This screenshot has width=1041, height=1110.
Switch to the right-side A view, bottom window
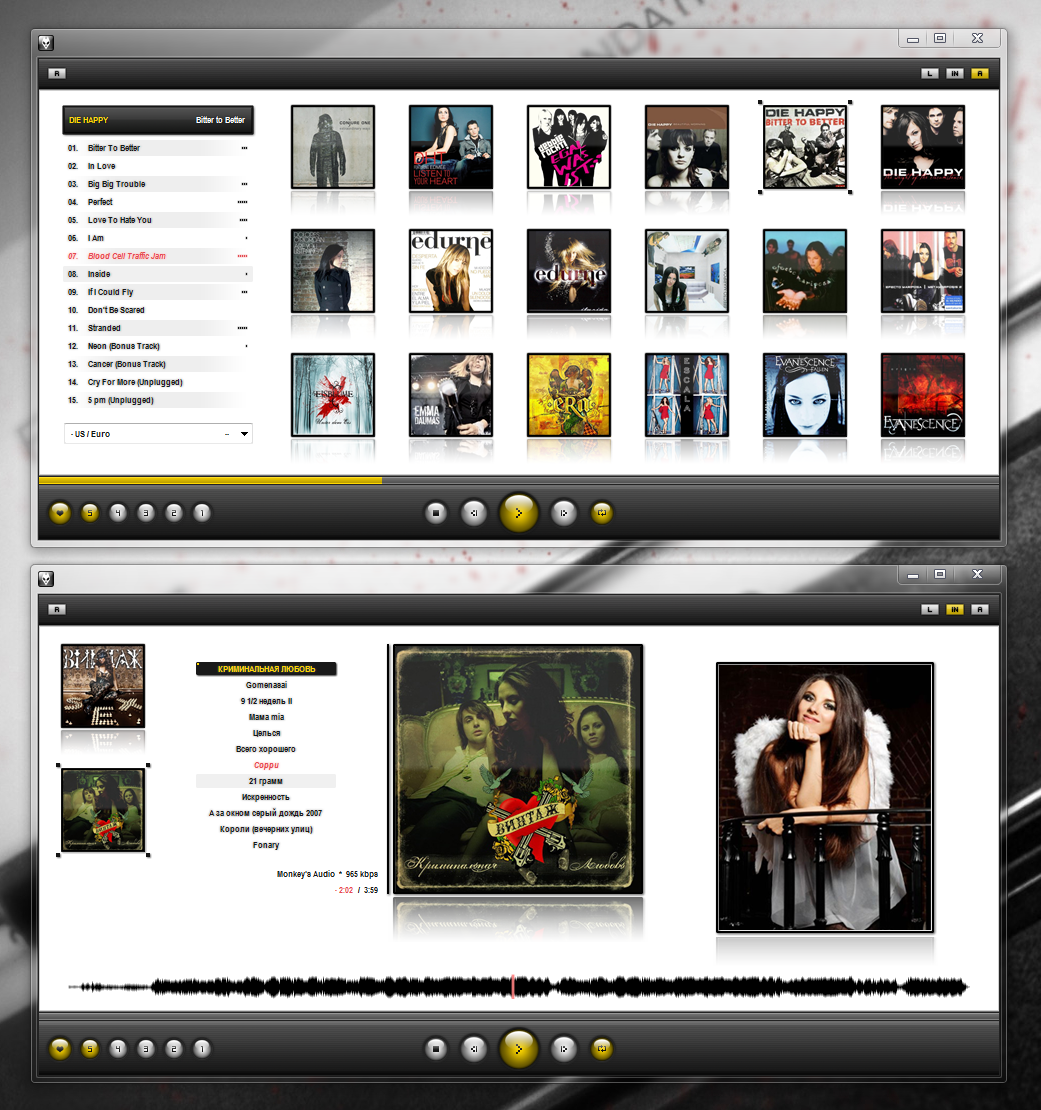point(979,610)
